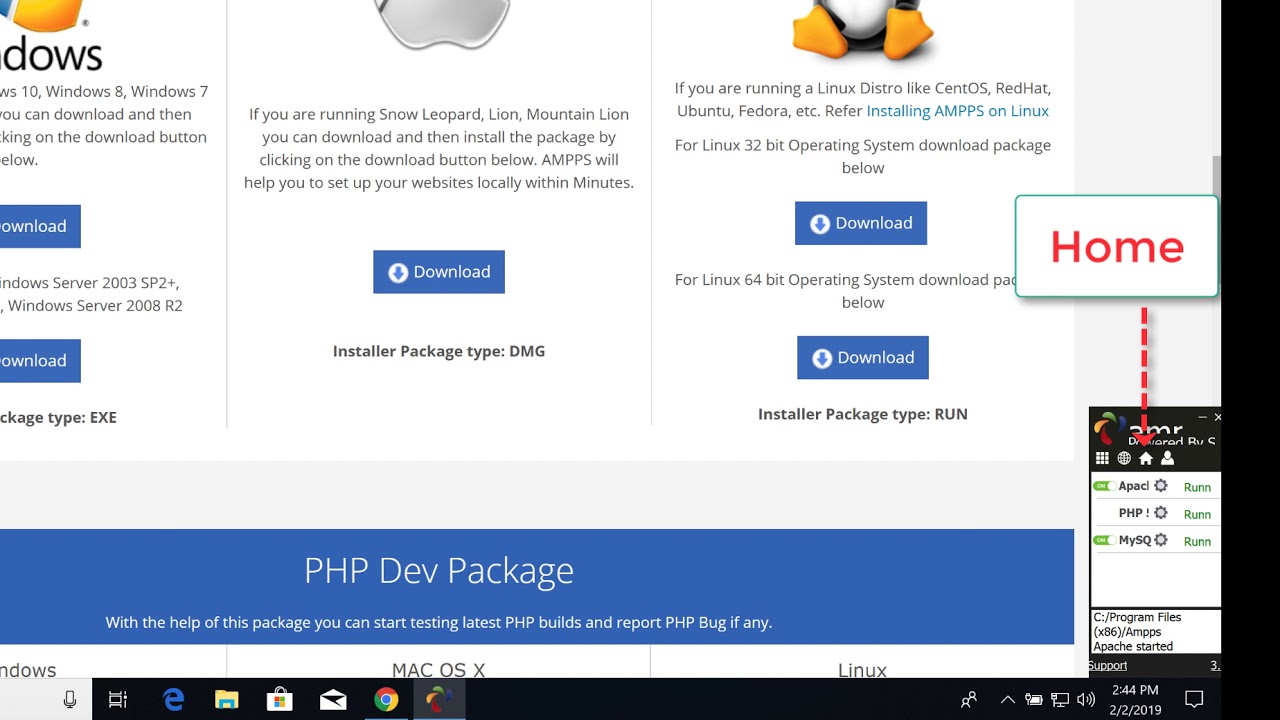Click the network icon in system tray
1280x720 pixels.
pyautogui.click(x=1060, y=700)
